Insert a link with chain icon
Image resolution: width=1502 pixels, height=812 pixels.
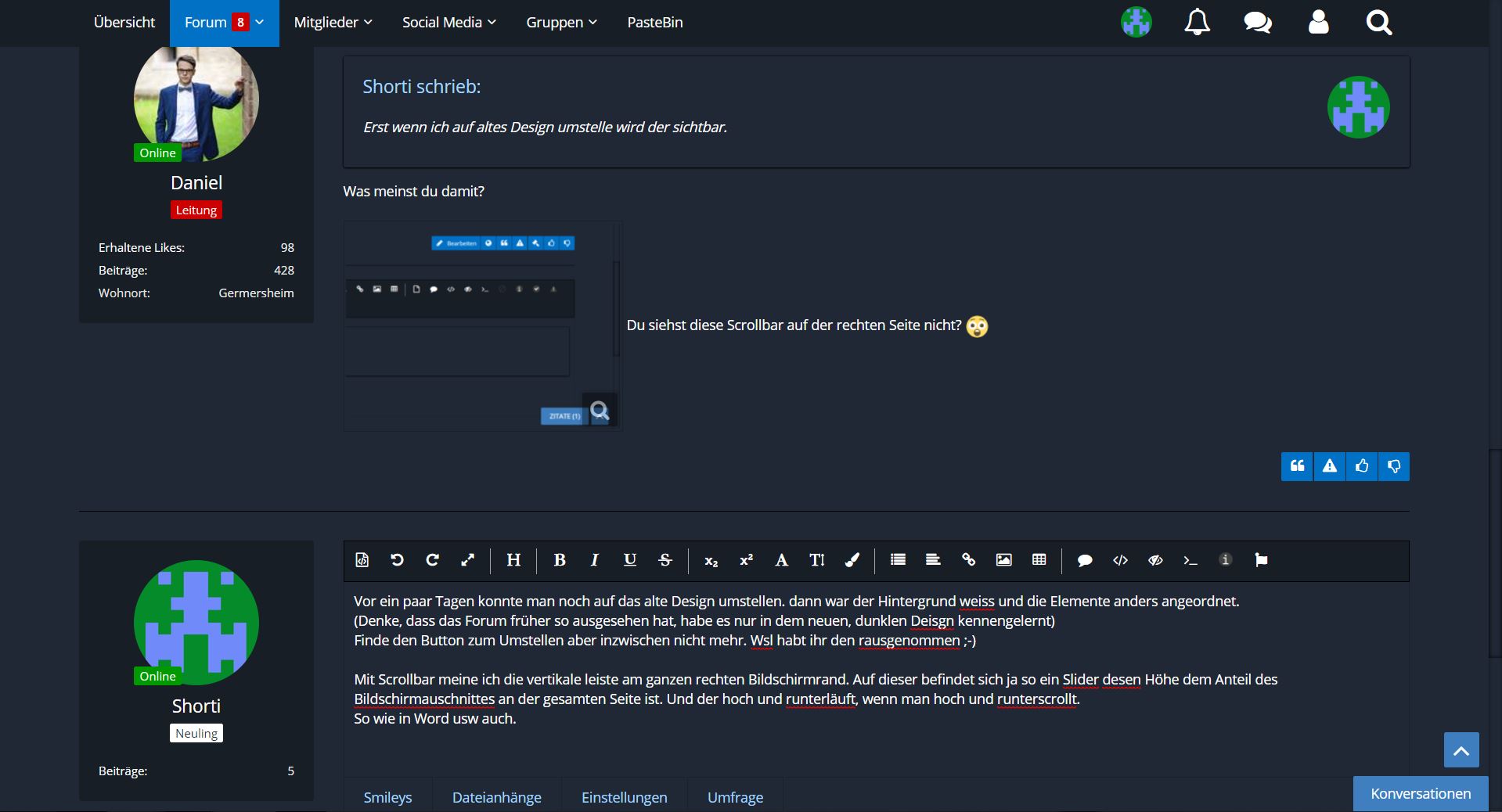(x=968, y=560)
